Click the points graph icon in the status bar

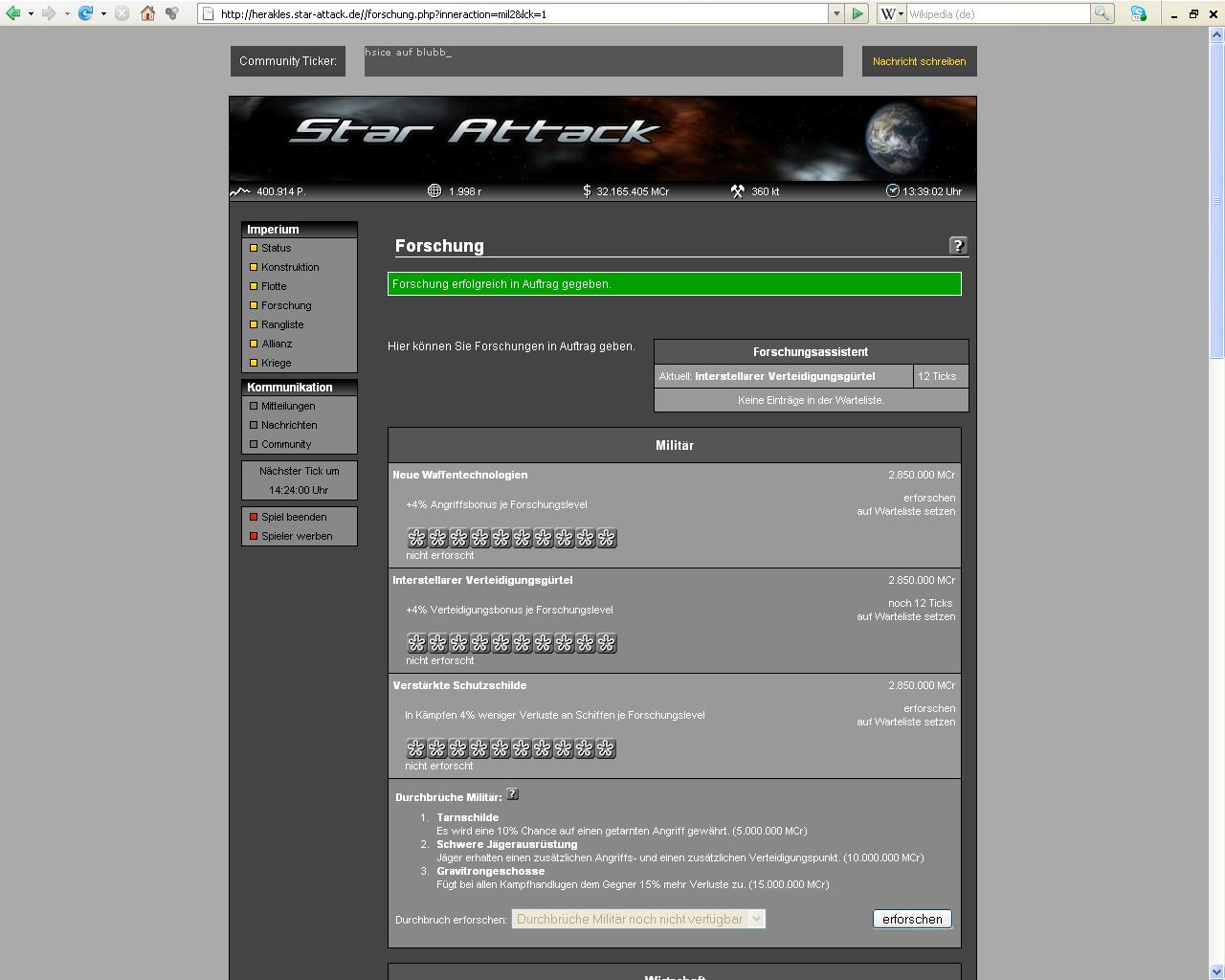pos(239,191)
